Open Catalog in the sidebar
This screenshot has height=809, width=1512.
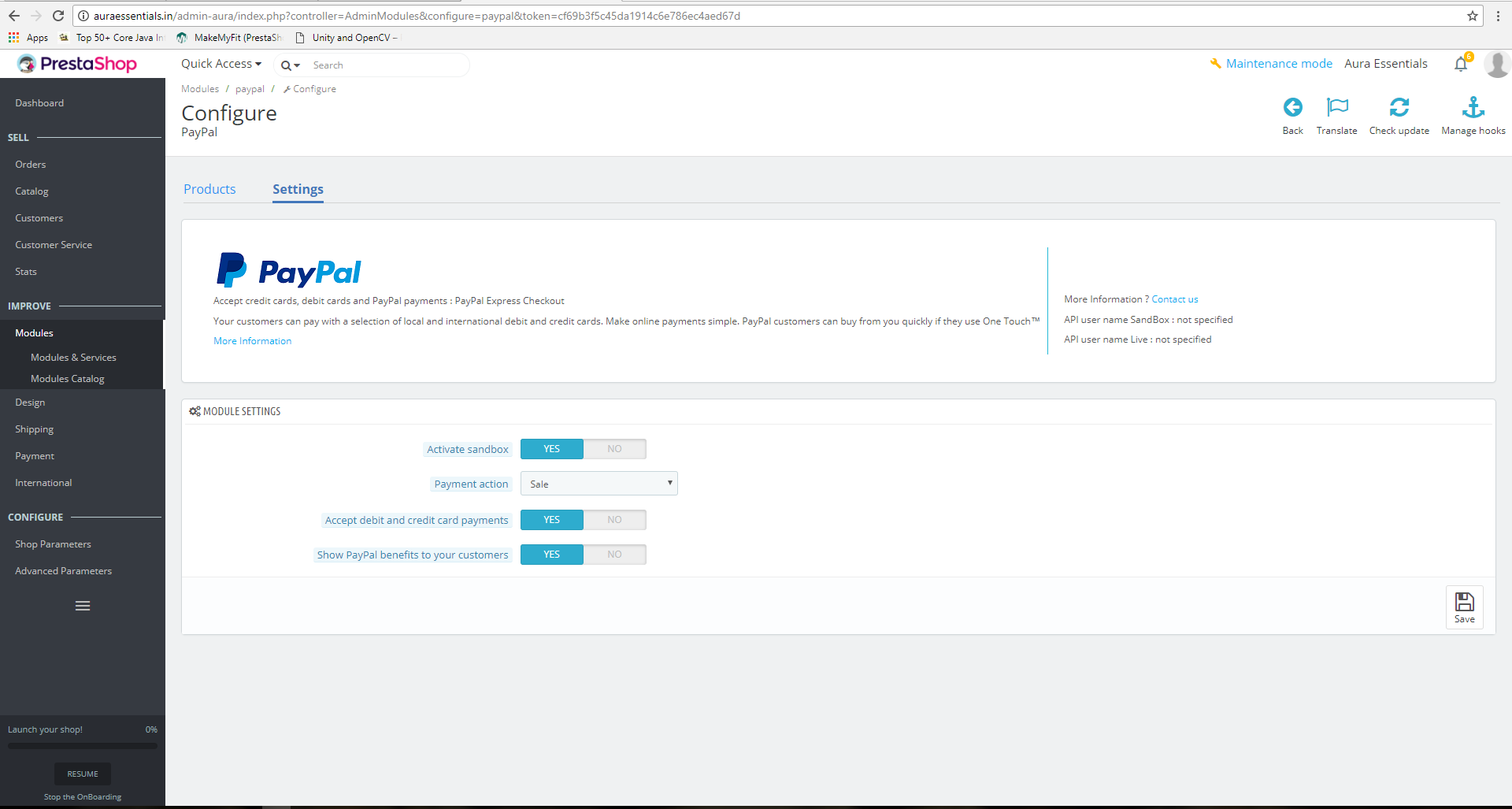click(x=31, y=191)
